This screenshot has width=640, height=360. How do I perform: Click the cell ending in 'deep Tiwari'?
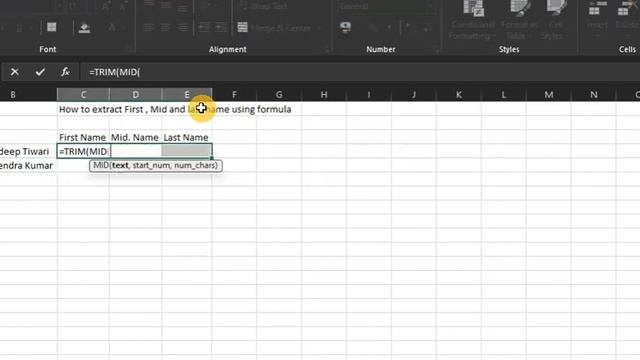[x=28, y=151]
